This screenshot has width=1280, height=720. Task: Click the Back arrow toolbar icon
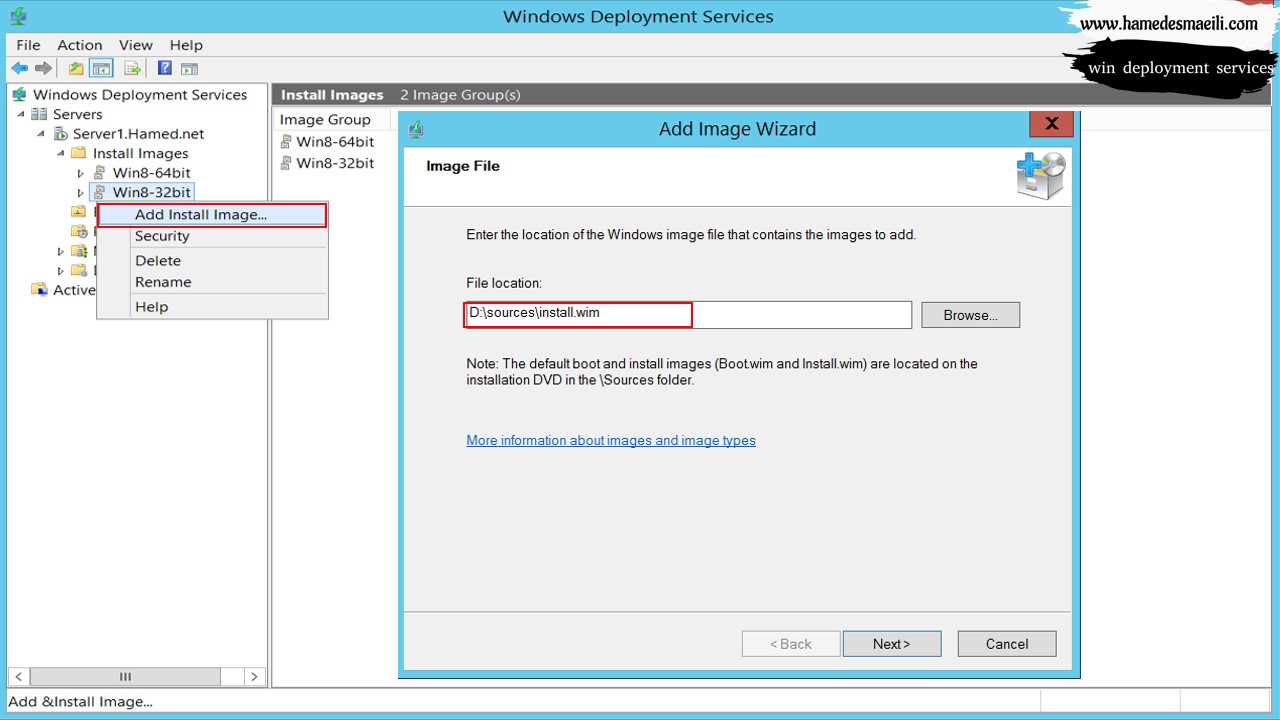click(x=19, y=68)
